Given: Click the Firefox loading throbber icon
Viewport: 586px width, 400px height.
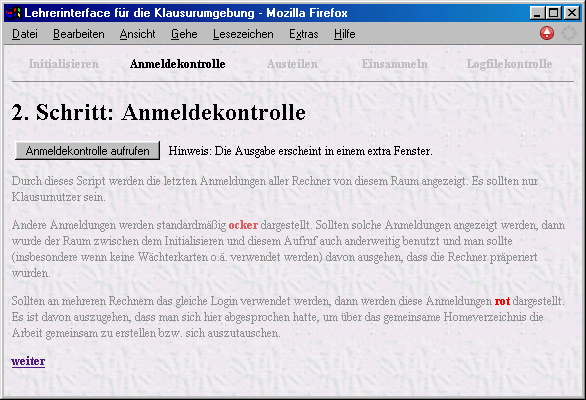Looking at the screenshot, I should pyautogui.click(x=569, y=33).
